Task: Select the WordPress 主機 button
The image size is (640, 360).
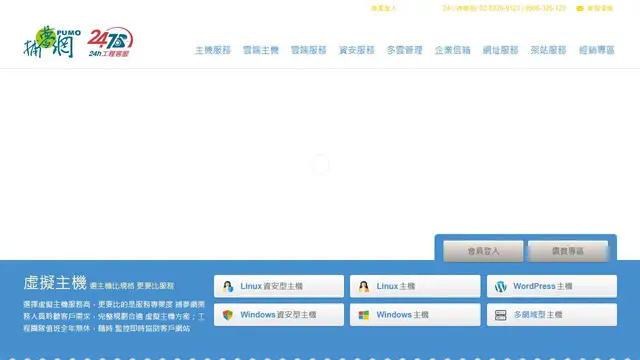Action: (552, 286)
